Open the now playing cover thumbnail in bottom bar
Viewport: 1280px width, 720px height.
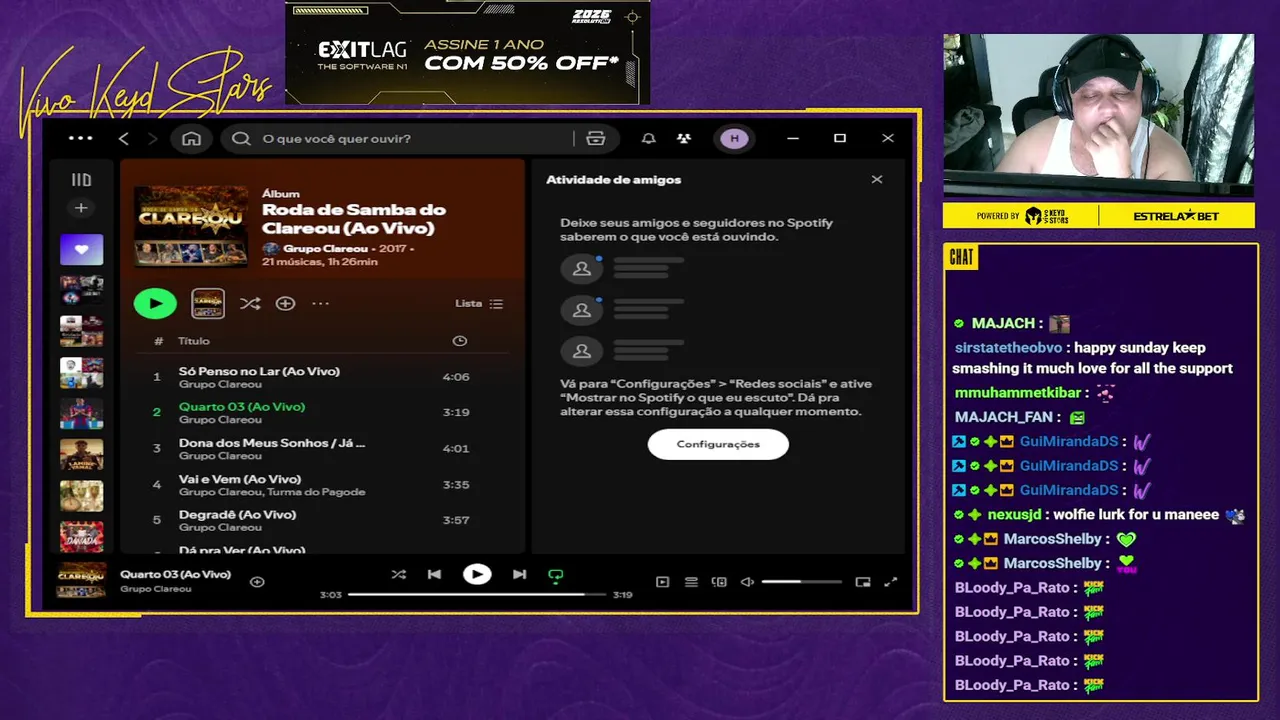click(81, 580)
